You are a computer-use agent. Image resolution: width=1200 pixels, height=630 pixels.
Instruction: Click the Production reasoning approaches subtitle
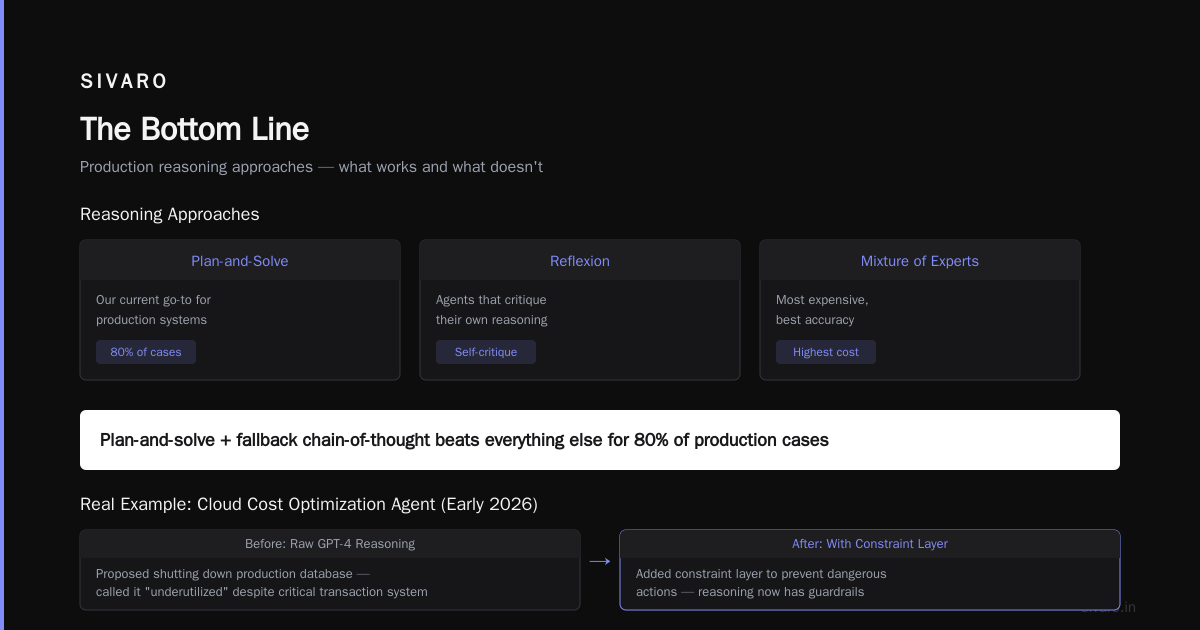(x=311, y=167)
